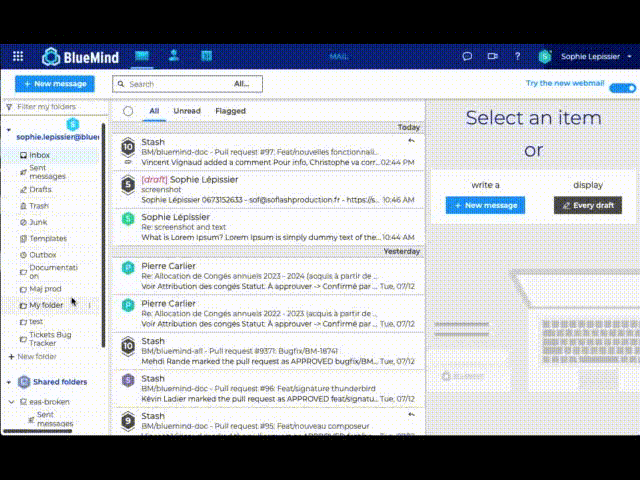Image resolution: width=640 pixels, height=480 pixels.
Task: Open Stash mail Pull request #9371
Action: click(268, 351)
